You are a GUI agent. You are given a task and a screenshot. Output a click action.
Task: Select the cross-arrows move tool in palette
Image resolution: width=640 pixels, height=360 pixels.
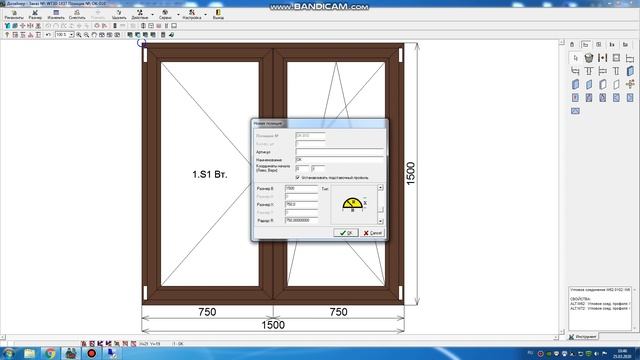tap(630, 84)
